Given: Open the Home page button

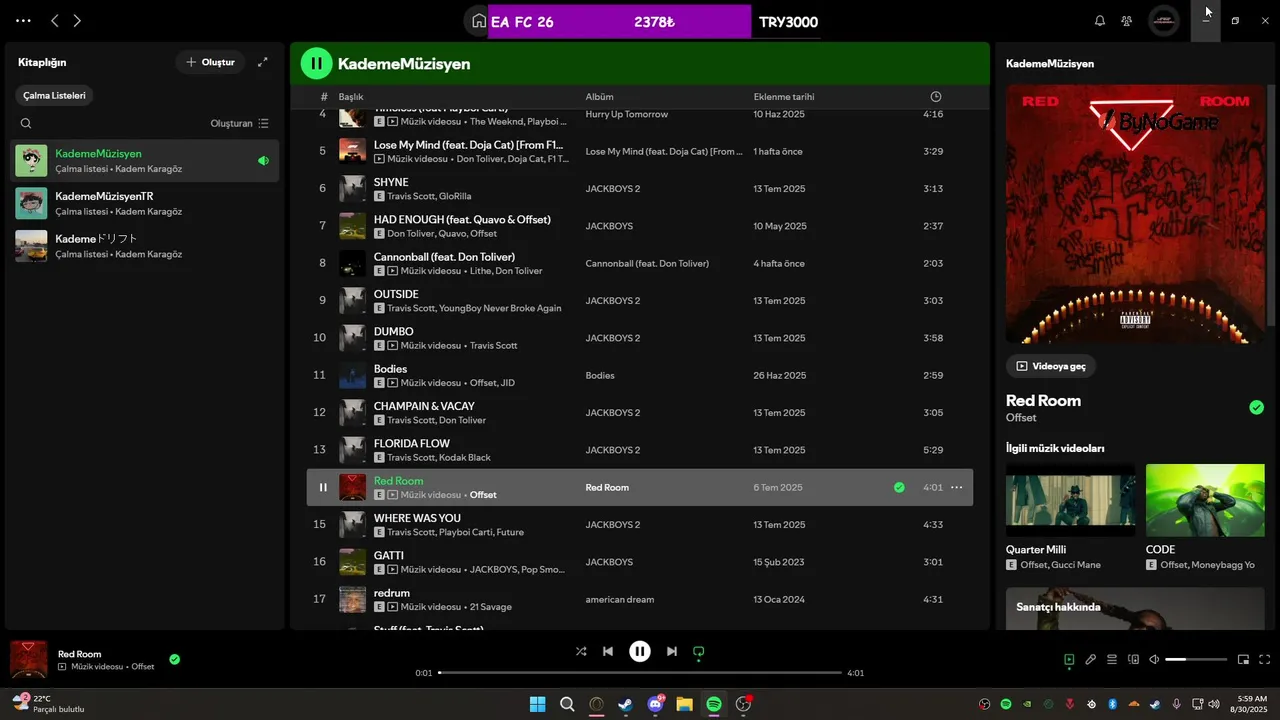Looking at the screenshot, I should click(x=479, y=21).
